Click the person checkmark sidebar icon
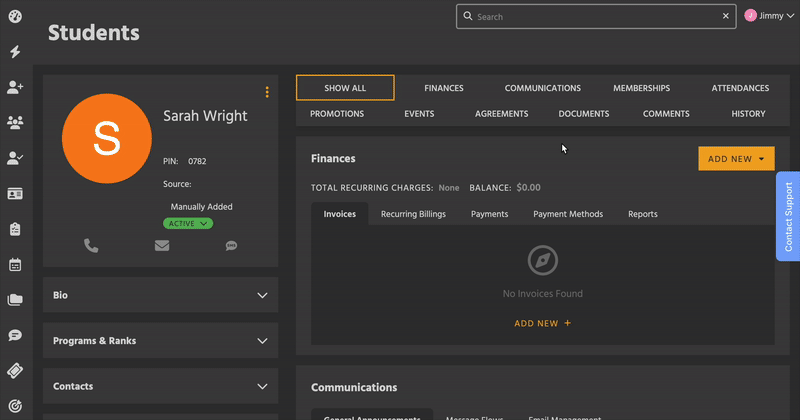The image size is (800, 420). (x=15, y=158)
